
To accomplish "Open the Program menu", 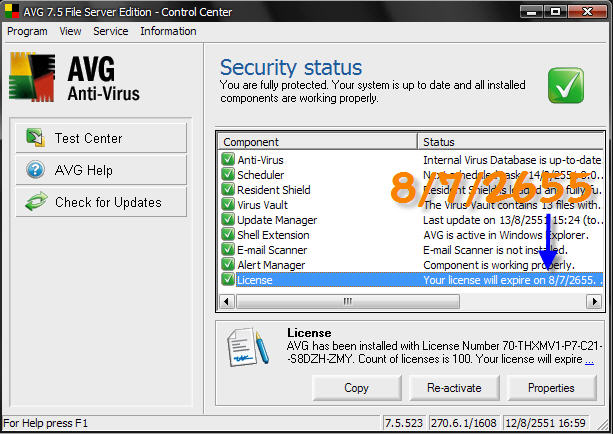I will [27, 31].
